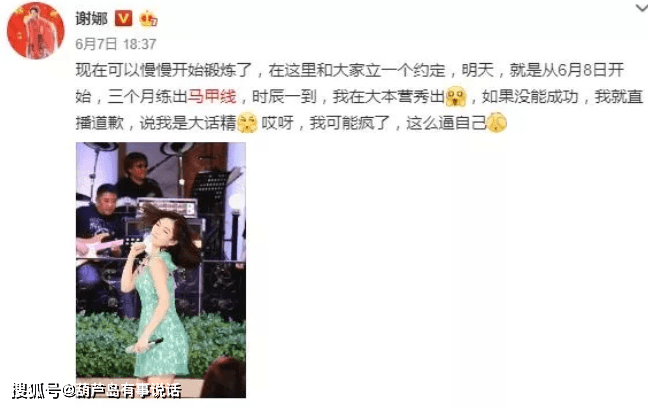Click the 谢娜 username link

coord(92,19)
